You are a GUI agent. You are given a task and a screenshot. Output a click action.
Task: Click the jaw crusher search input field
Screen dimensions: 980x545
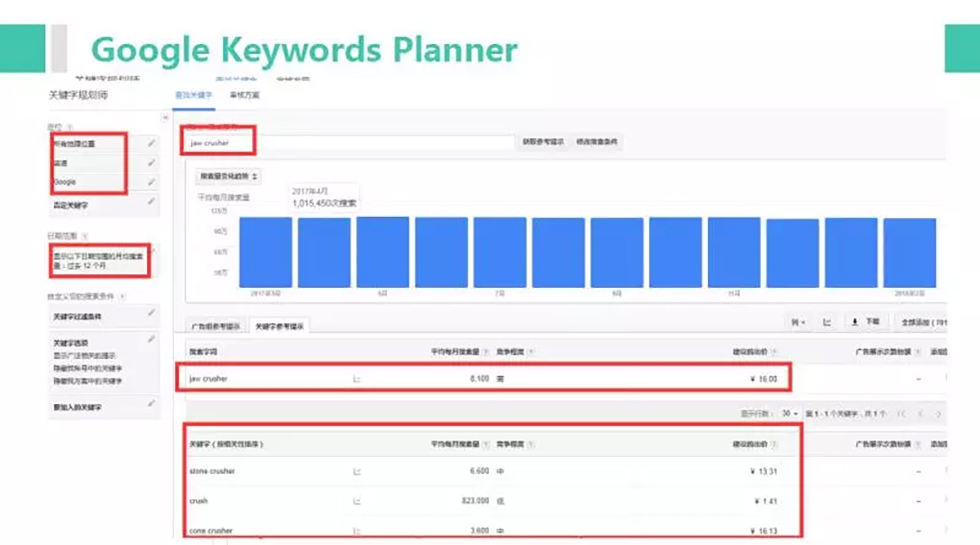(x=350, y=142)
